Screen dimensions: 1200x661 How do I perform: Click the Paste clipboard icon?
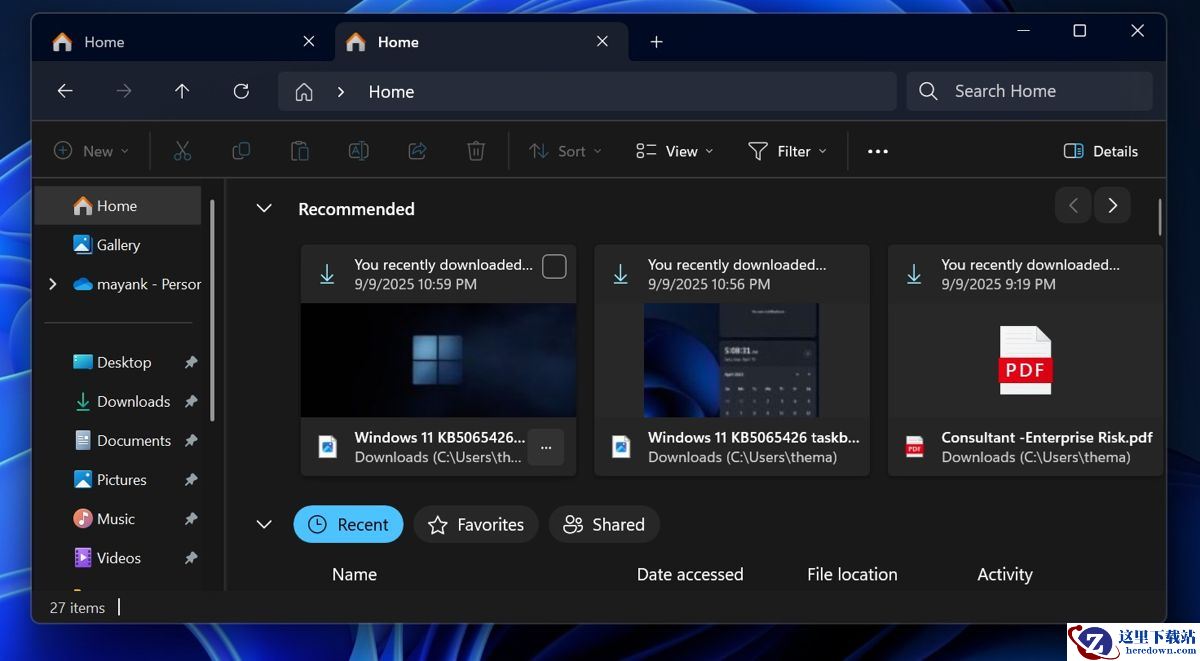(x=300, y=151)
